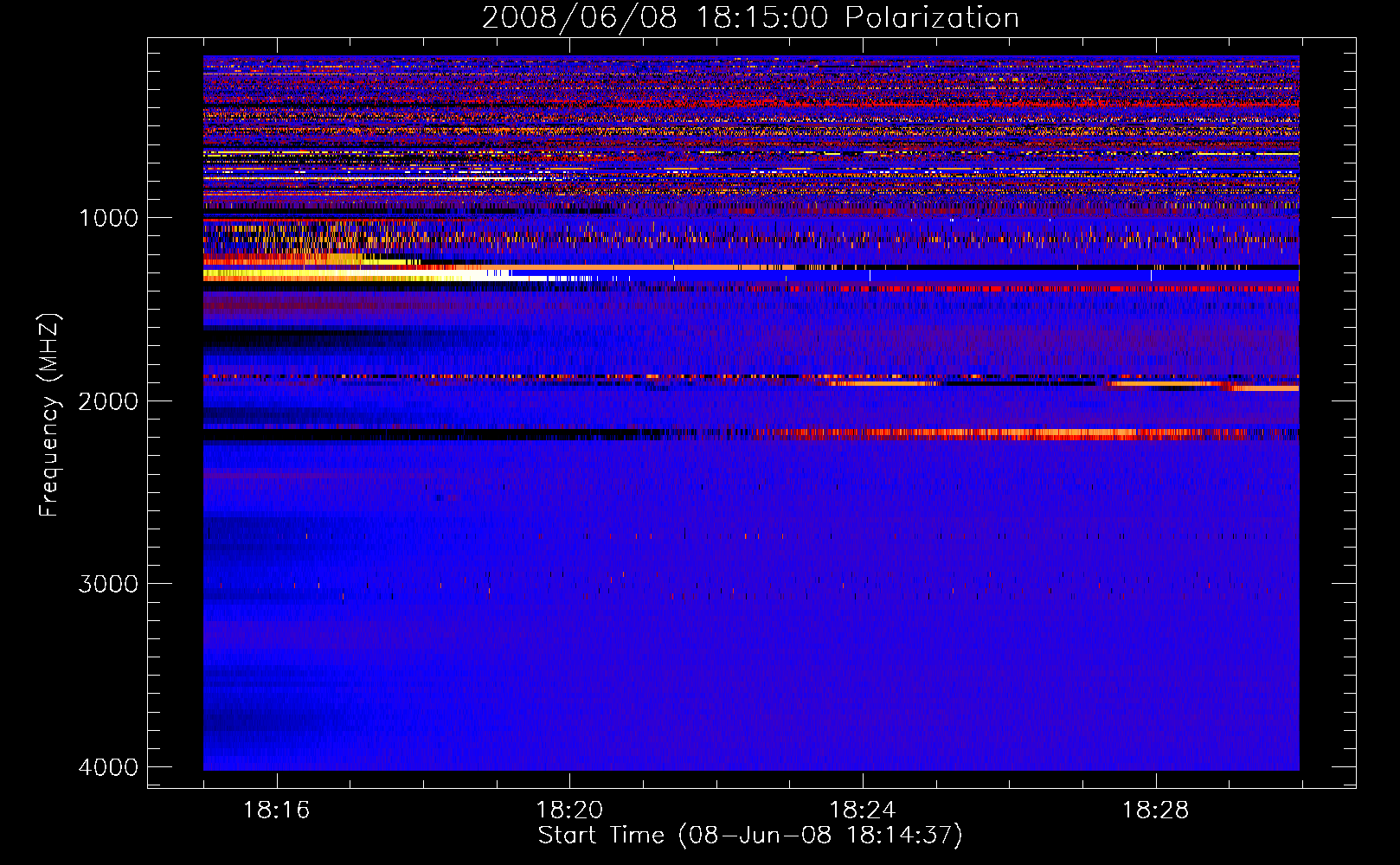1400x865 pixels.
Task: Click the 'Start Time (08-Jun-08 18:14:37)' axis label
Action: (750, 836)
